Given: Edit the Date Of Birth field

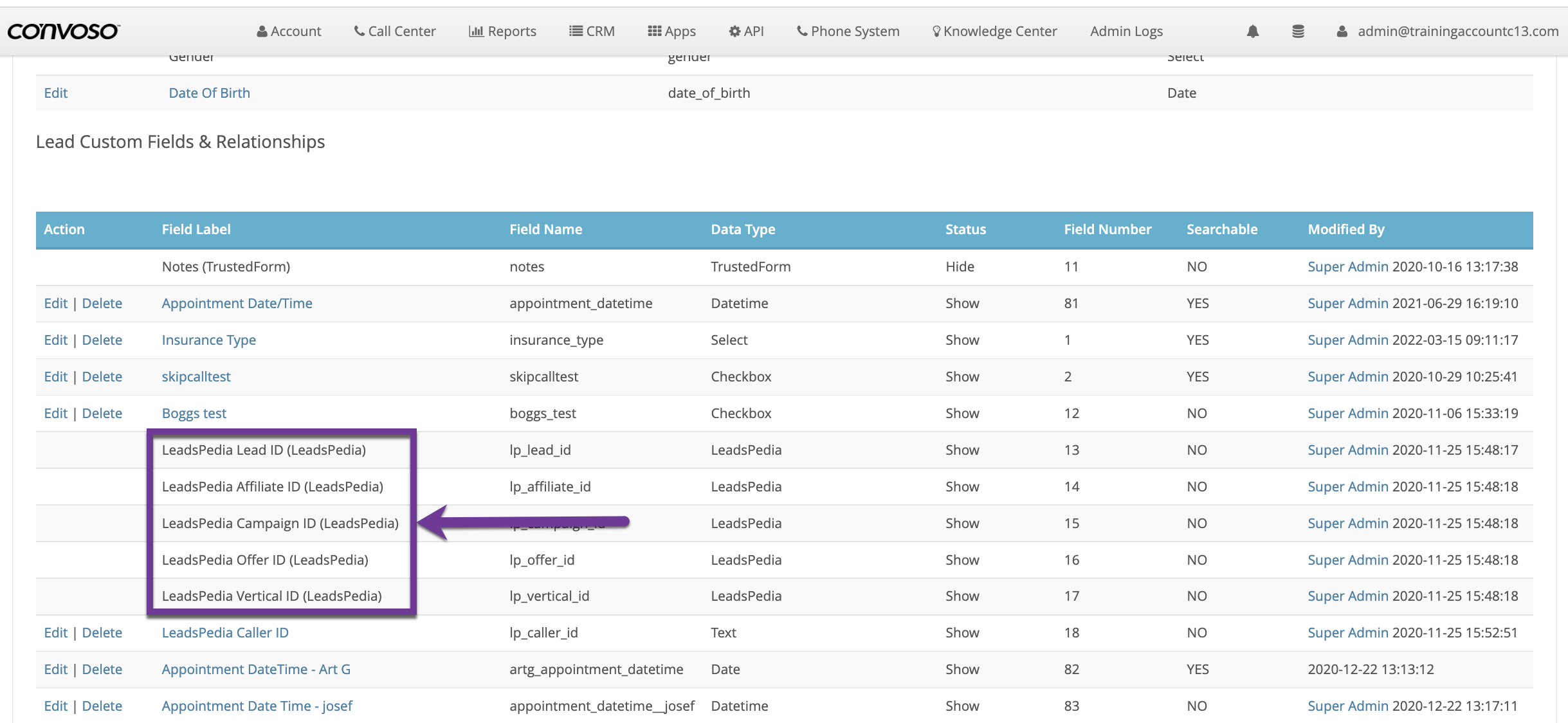Looking at the screenshot, I should (x=55, y=93).
